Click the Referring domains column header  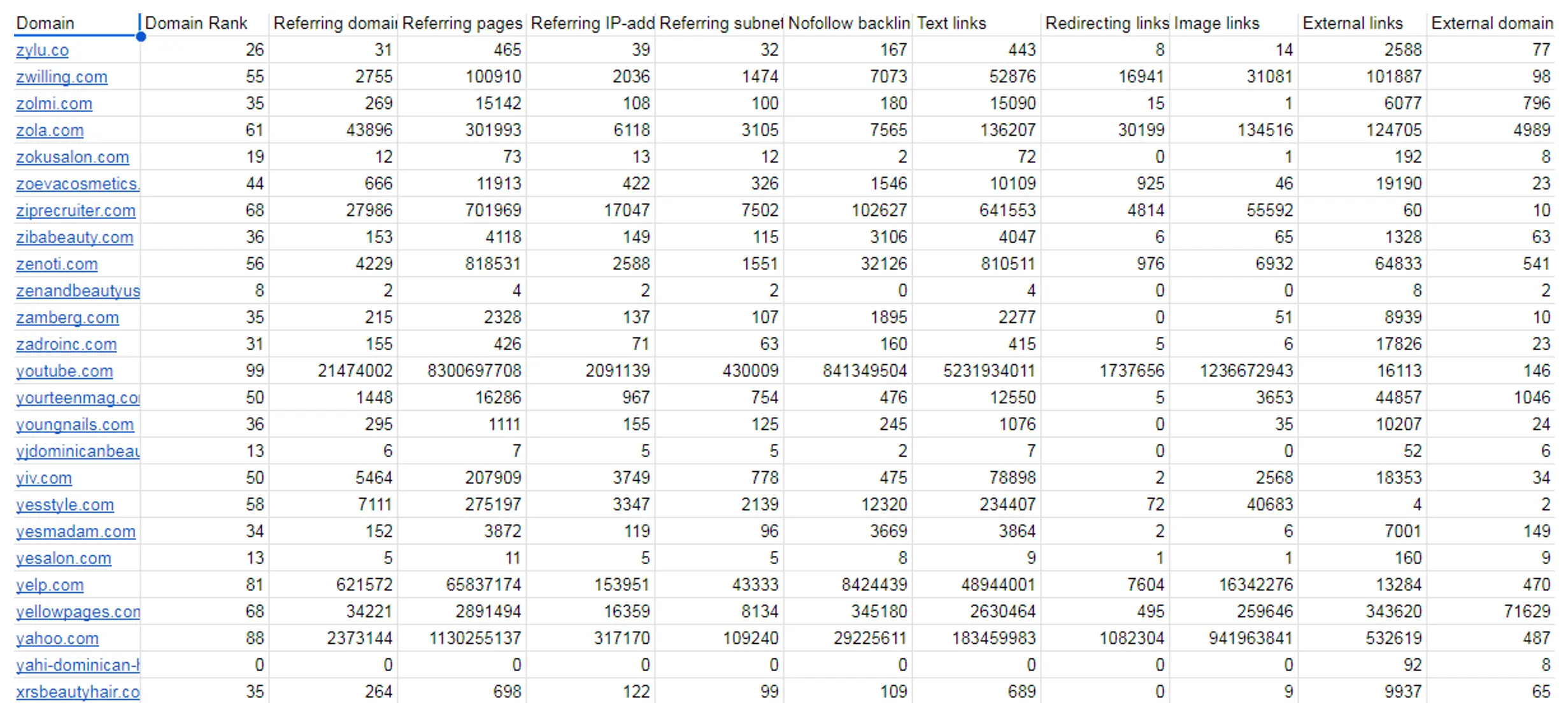tap(332, 23)
